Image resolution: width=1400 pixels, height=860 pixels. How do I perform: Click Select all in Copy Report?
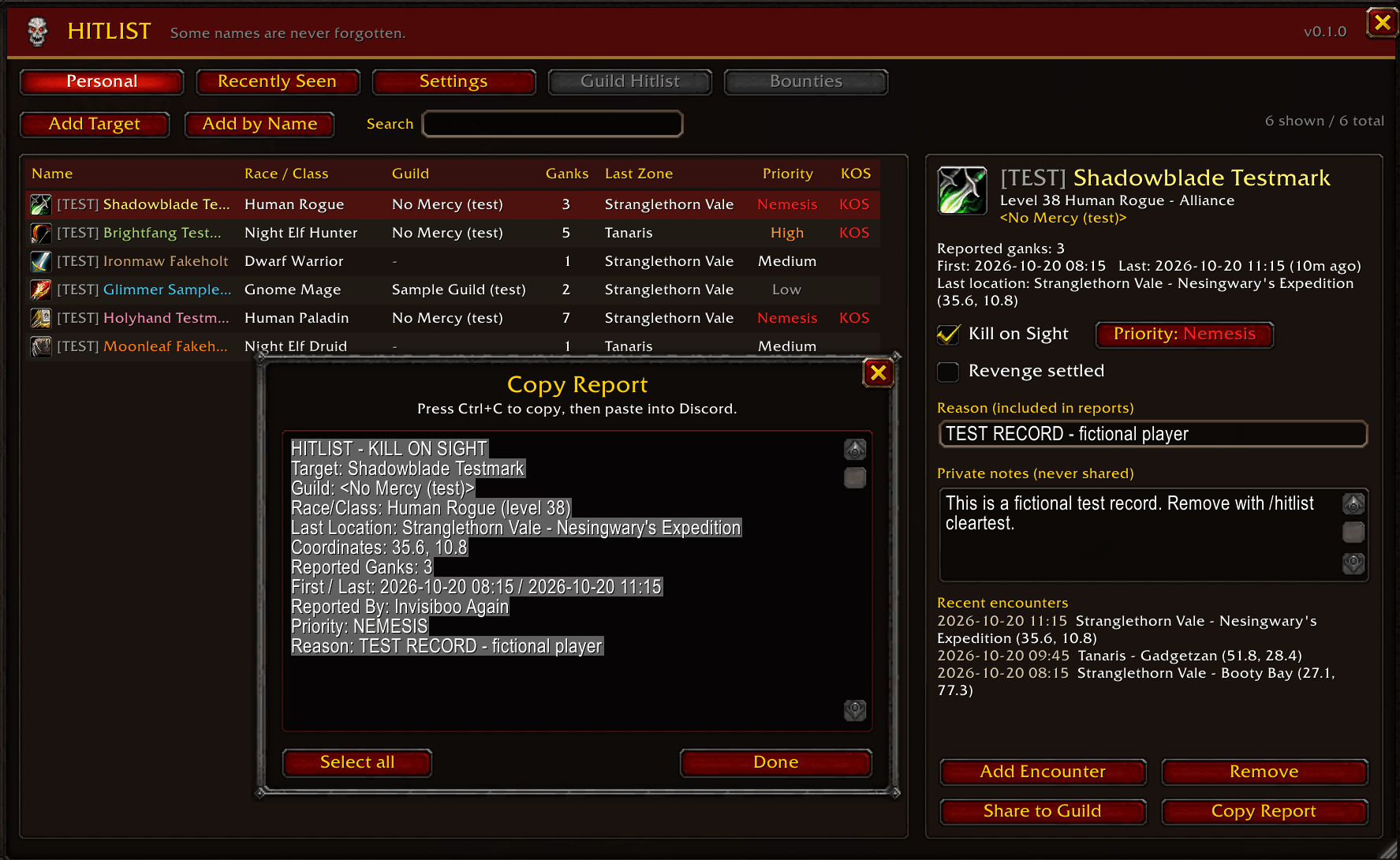tap(357, 762)
